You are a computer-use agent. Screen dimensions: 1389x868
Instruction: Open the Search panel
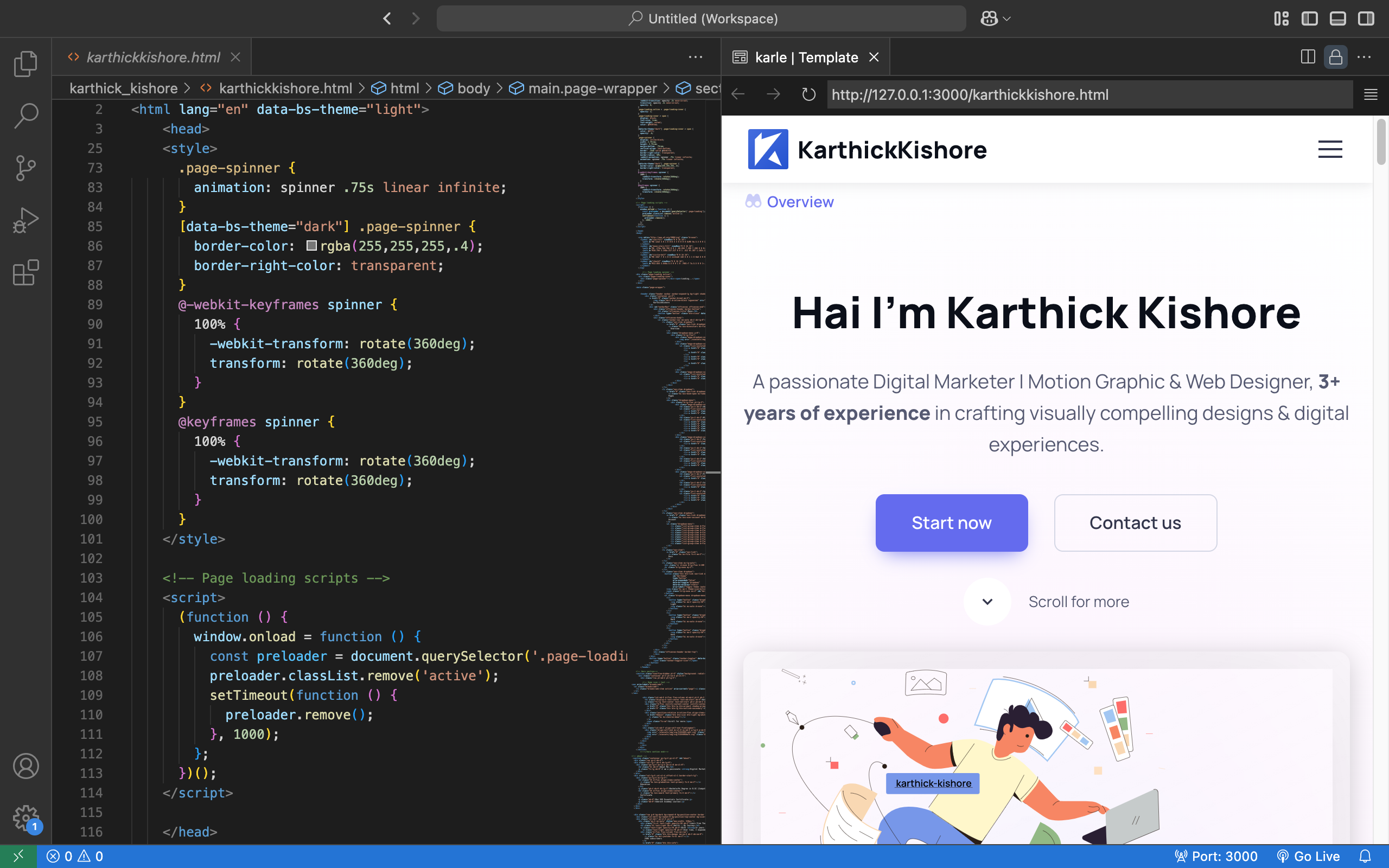click(x=26, y=116)
